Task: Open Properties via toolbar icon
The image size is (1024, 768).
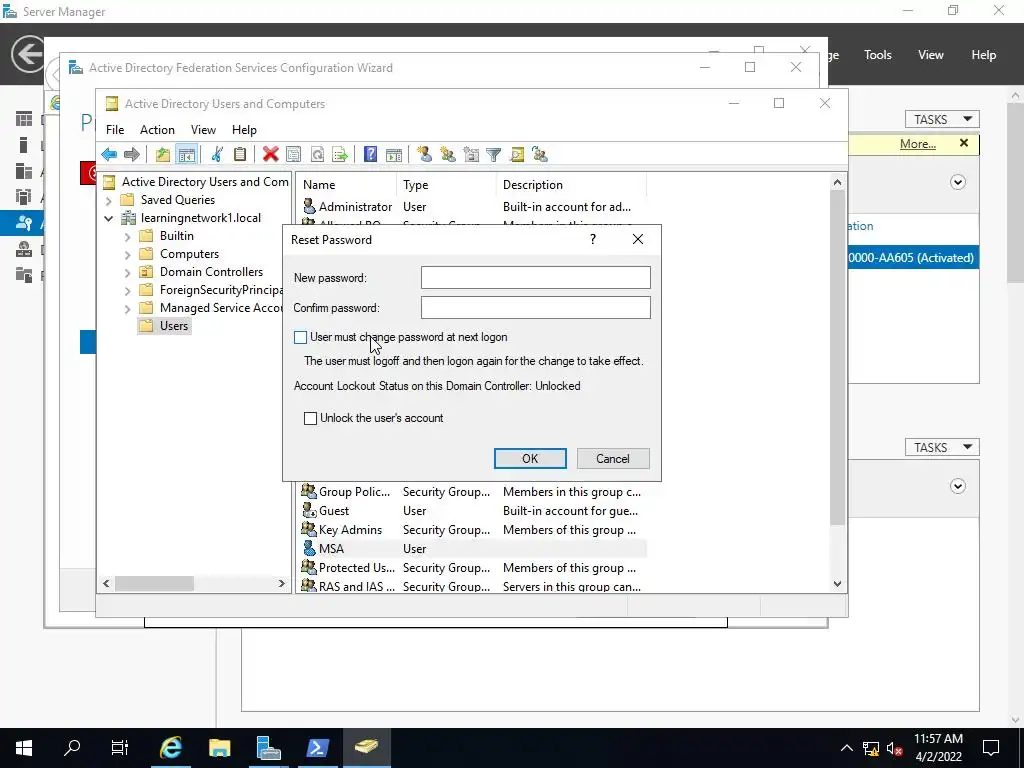Action: pos(294,155)
